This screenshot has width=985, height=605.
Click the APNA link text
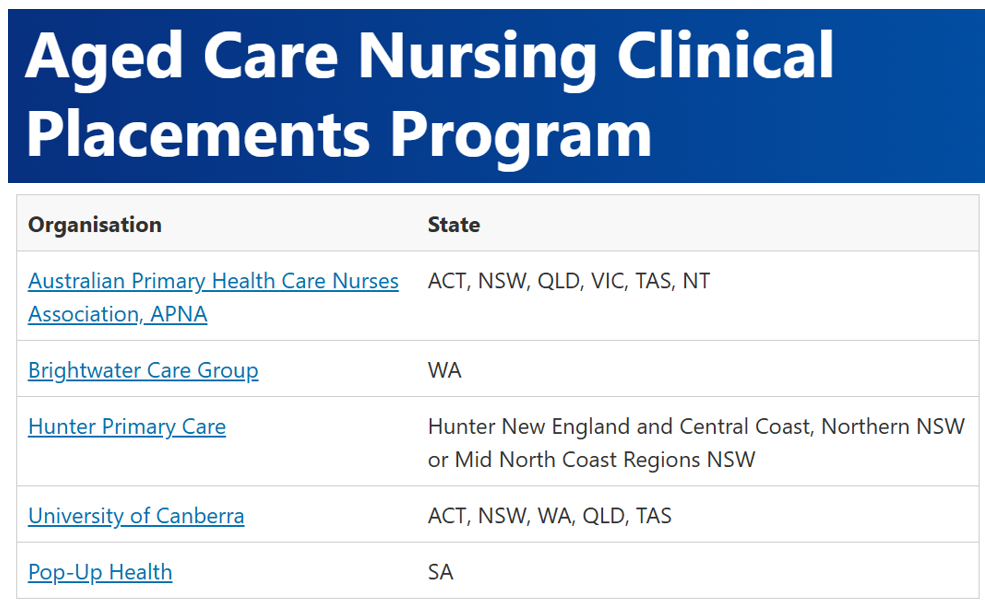click(180, 314)
